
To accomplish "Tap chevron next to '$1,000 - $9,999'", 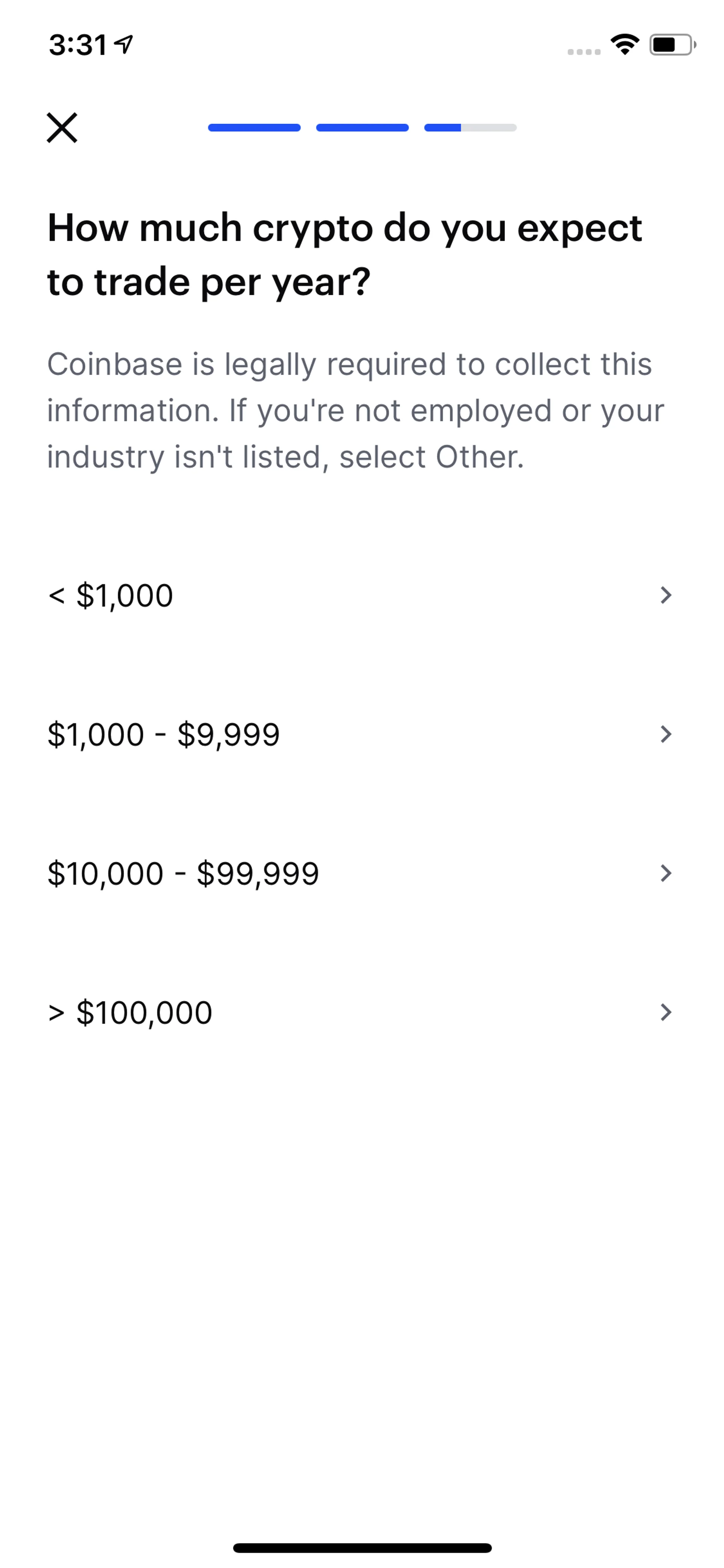I will [666, 734].
